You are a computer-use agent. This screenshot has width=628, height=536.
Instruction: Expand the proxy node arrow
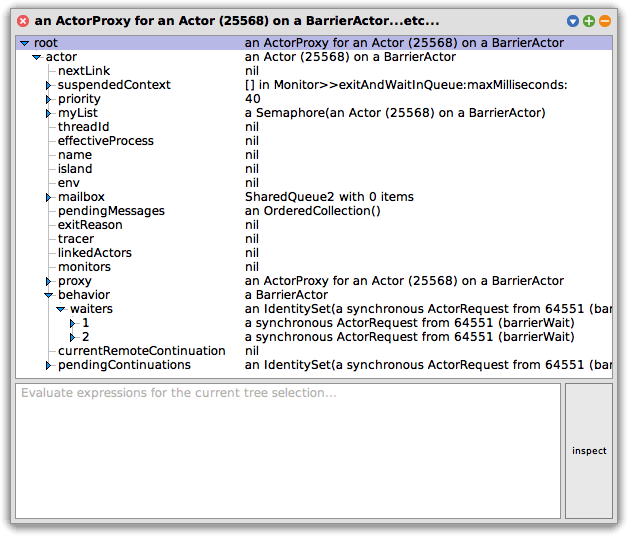click(48, 281)
